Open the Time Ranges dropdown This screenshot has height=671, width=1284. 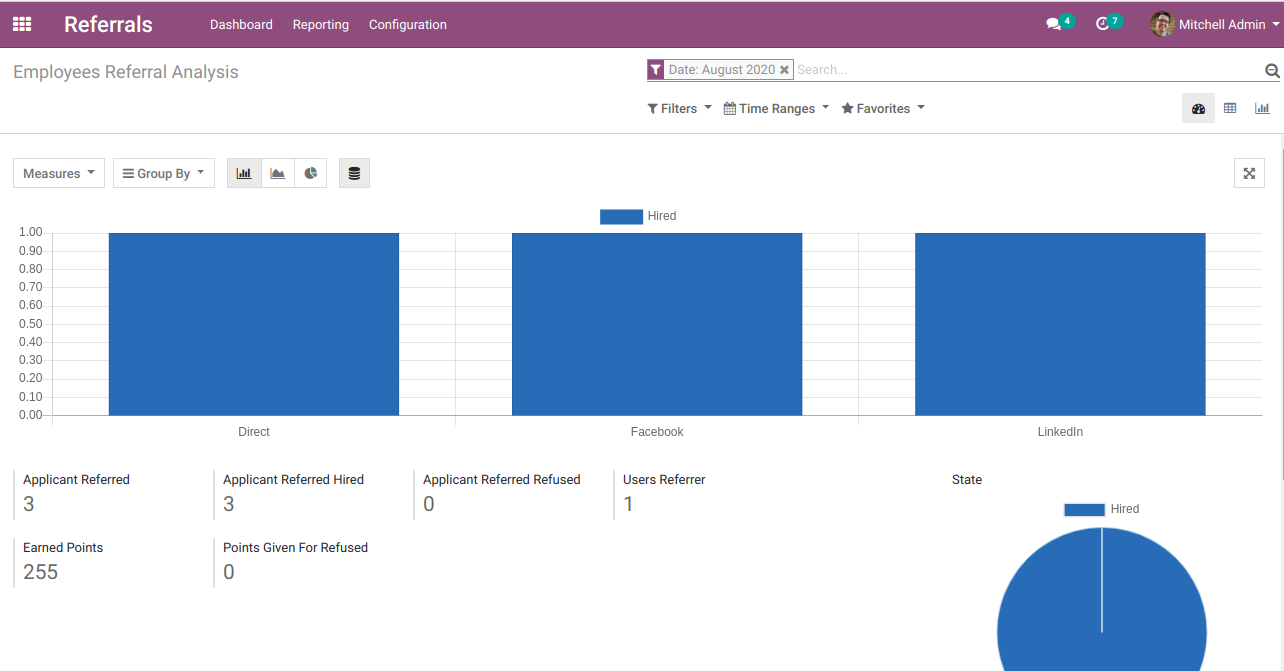click(776, 108)
